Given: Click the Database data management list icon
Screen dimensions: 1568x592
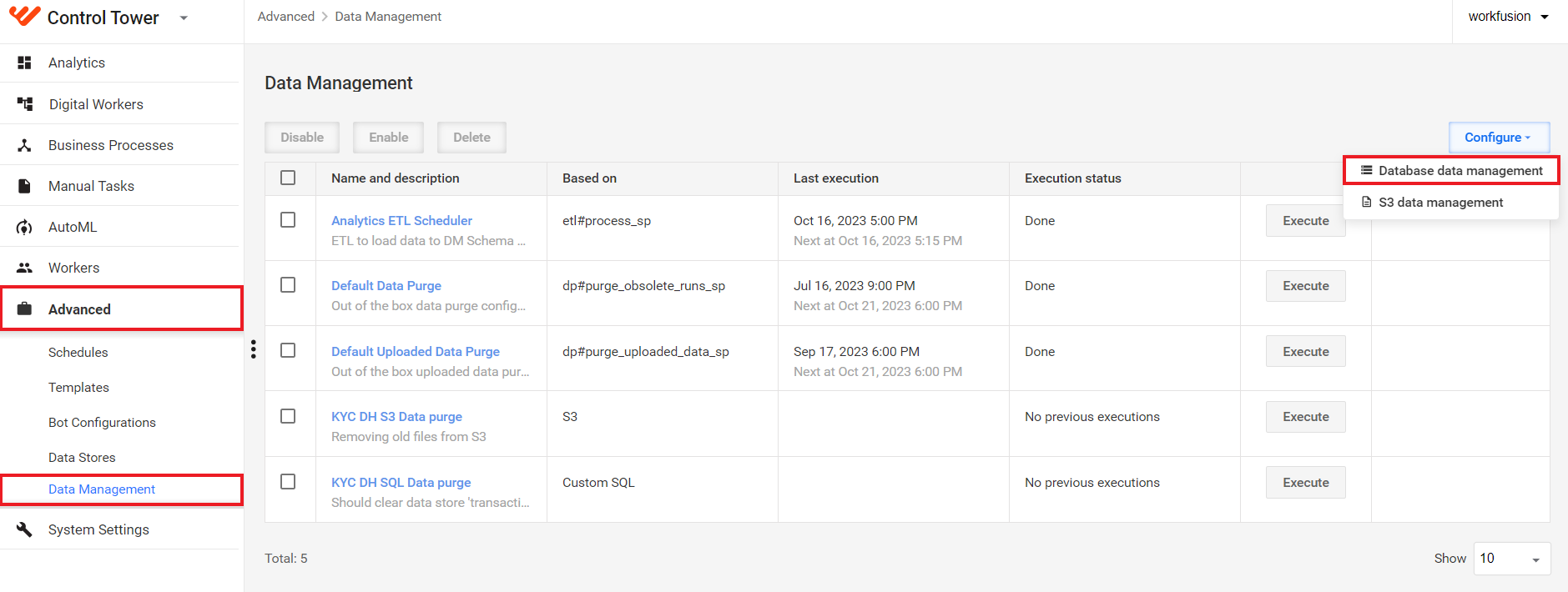Looking at the screenshot, I should pyautogui.click(x=1366, y=170).
